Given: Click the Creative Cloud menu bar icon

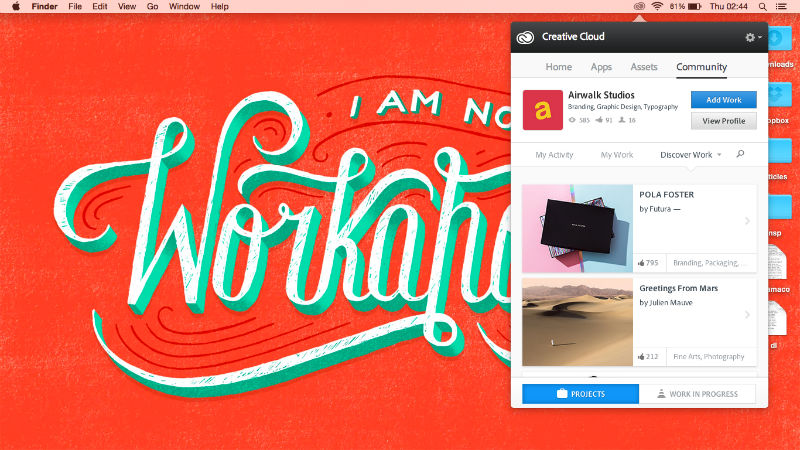Looking at the screenshot, I should [639, 7].
